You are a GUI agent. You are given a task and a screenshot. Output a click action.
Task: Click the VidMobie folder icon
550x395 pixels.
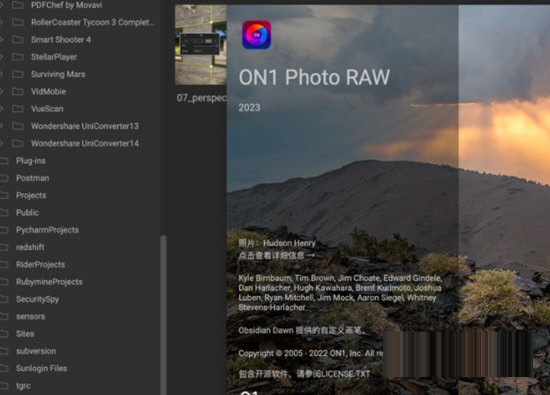pos(18,92)
